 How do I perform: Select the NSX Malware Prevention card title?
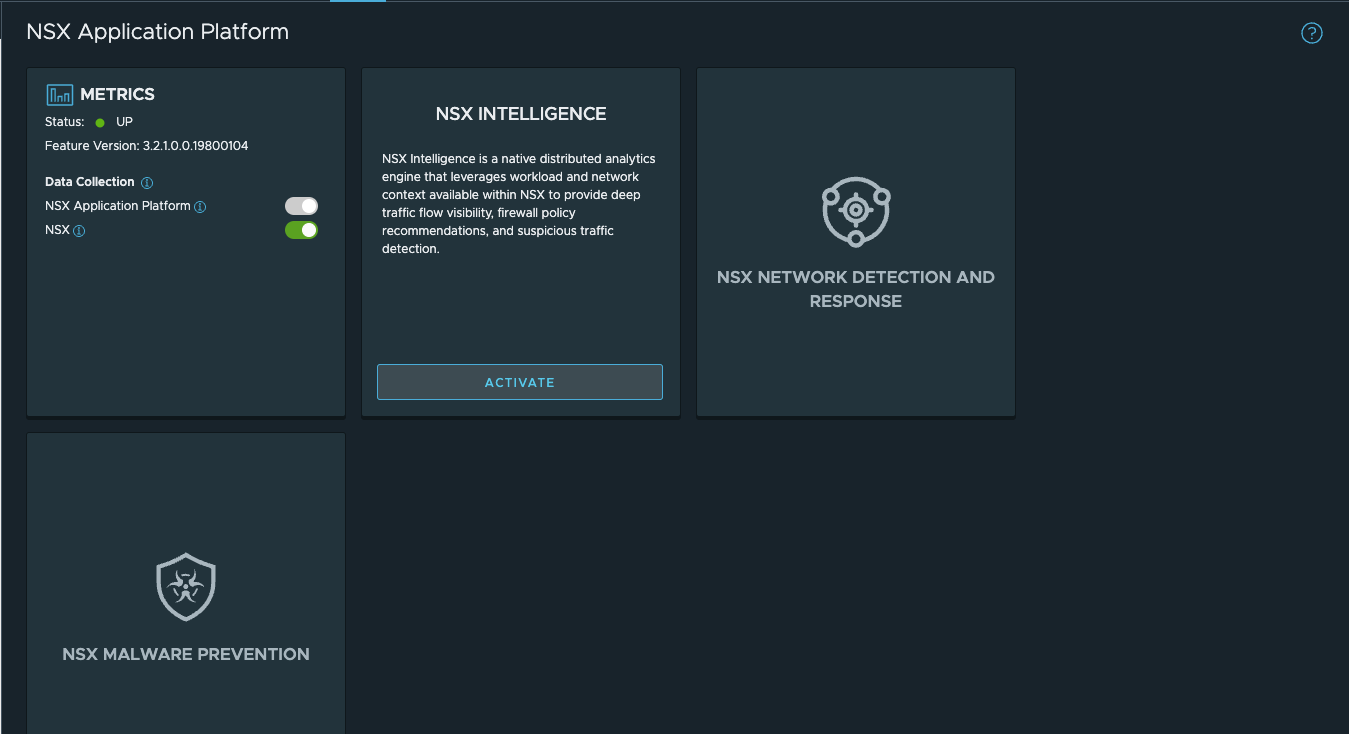pyautogui.click(x=186, y=654)
